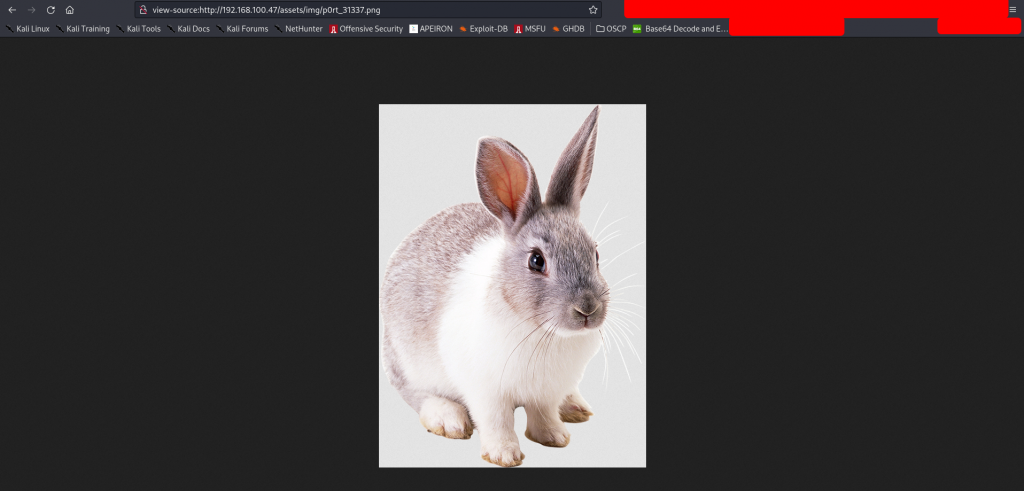Open the Kali Training bookmark
Screen dimensions: 1024x491
point(83,29)
